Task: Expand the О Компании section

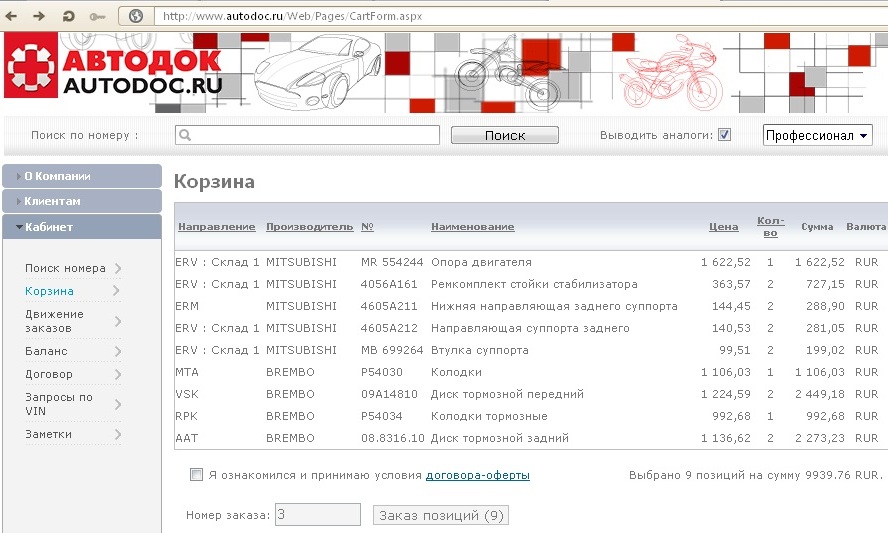Action: click(x=82, y=176)
